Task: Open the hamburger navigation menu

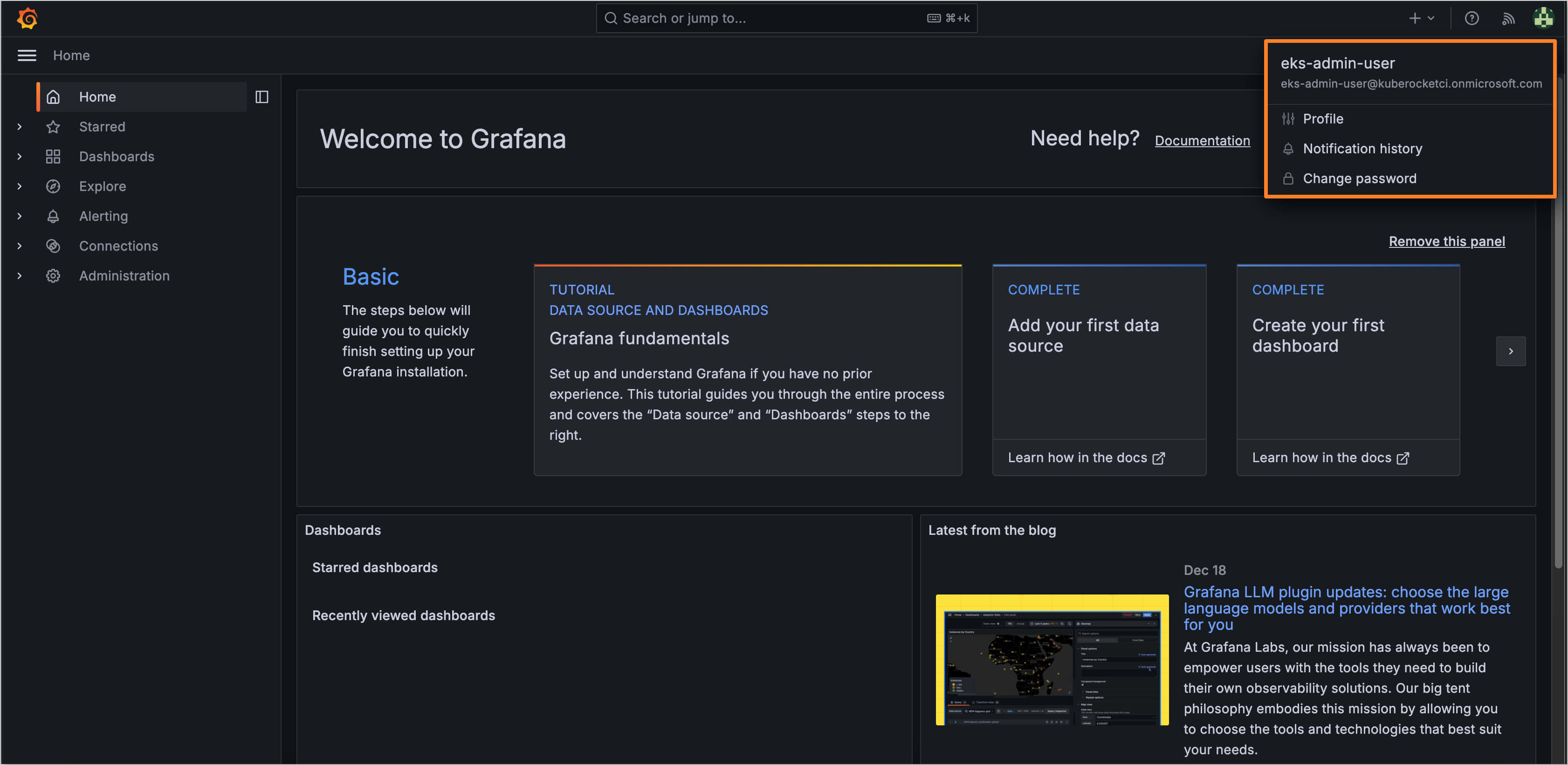Action: [x=27, y=55]
